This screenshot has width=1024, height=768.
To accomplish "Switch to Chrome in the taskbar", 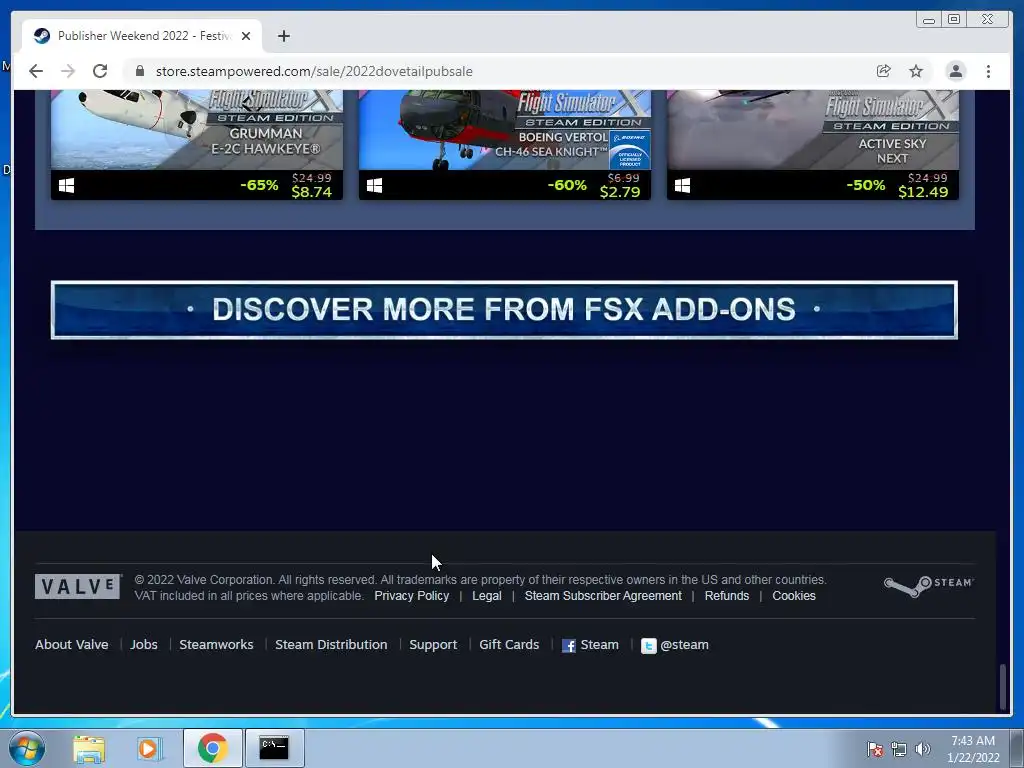I will 212,748.
